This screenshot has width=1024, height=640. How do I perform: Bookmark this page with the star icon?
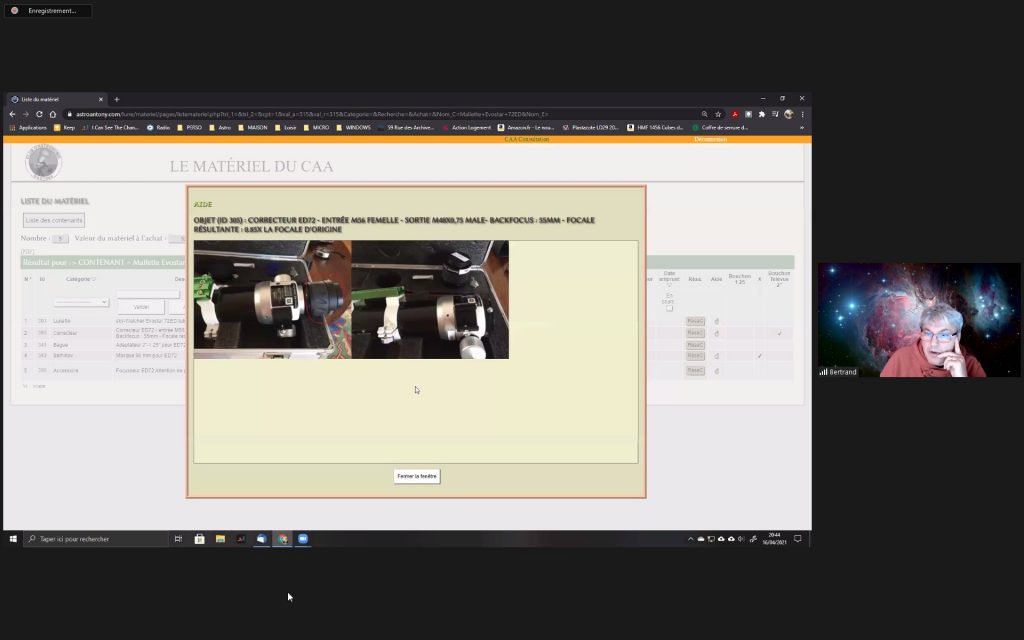click(x=718, y=114)
